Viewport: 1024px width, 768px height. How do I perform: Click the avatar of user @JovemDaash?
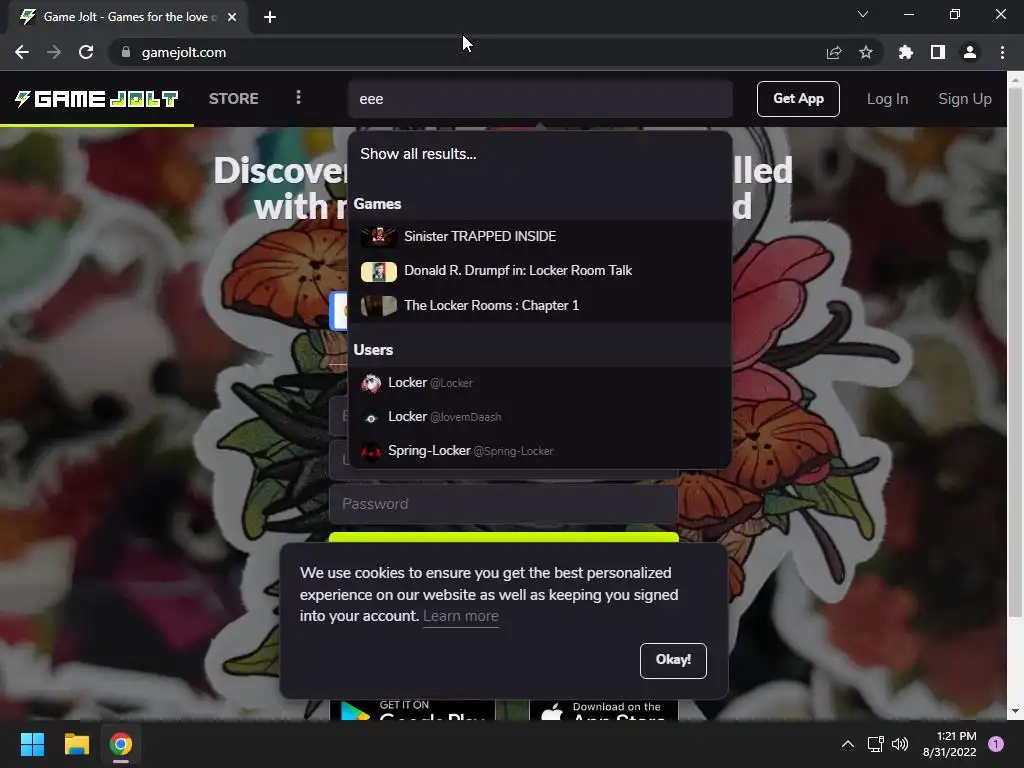tap(371, 417)
